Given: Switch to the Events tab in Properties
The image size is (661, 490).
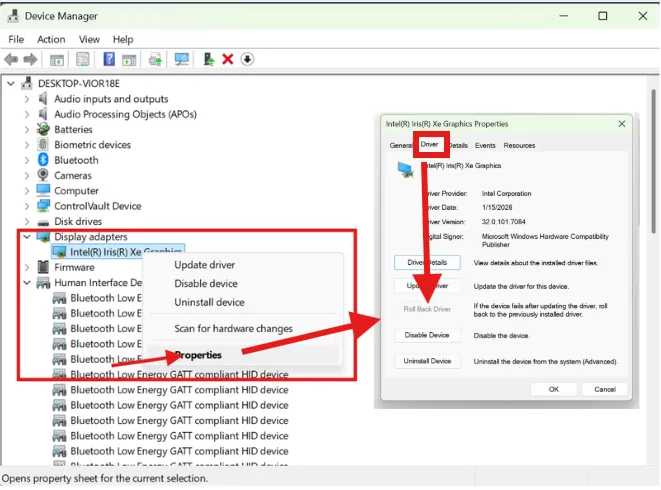Looking at the screenshot, I should click(485, 145).
